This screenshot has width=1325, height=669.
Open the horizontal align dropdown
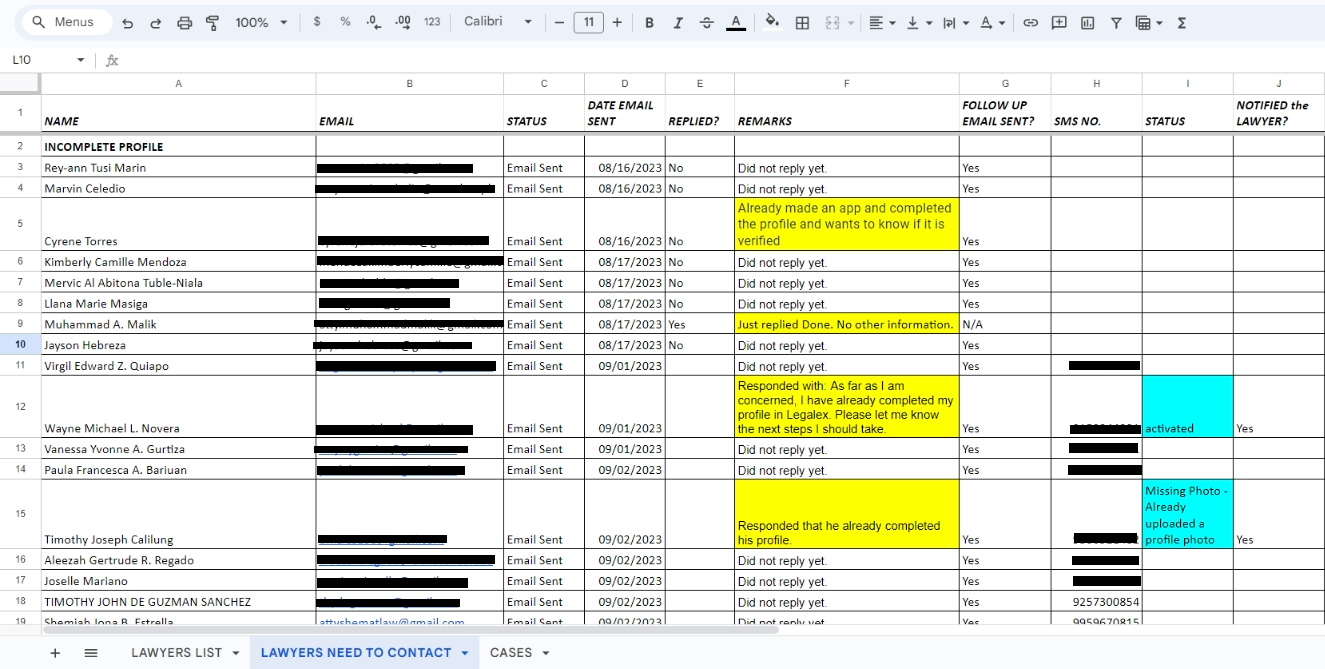881,22
